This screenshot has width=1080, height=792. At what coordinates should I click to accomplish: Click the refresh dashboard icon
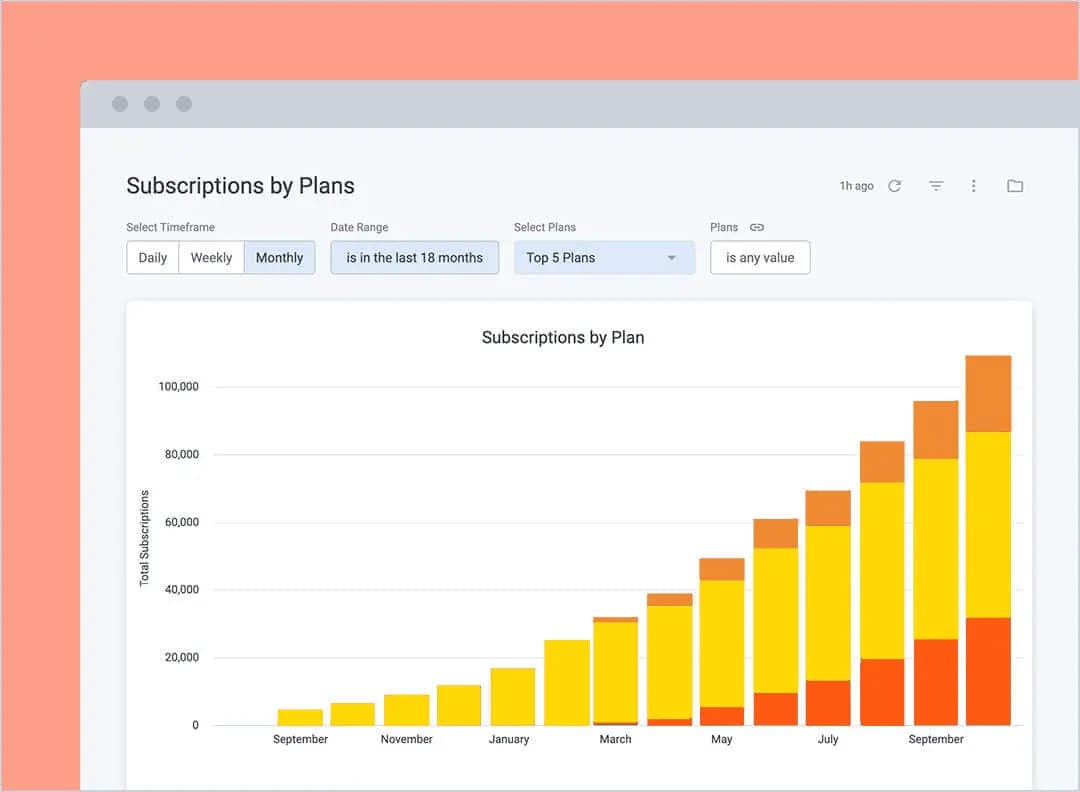[894, 186]
